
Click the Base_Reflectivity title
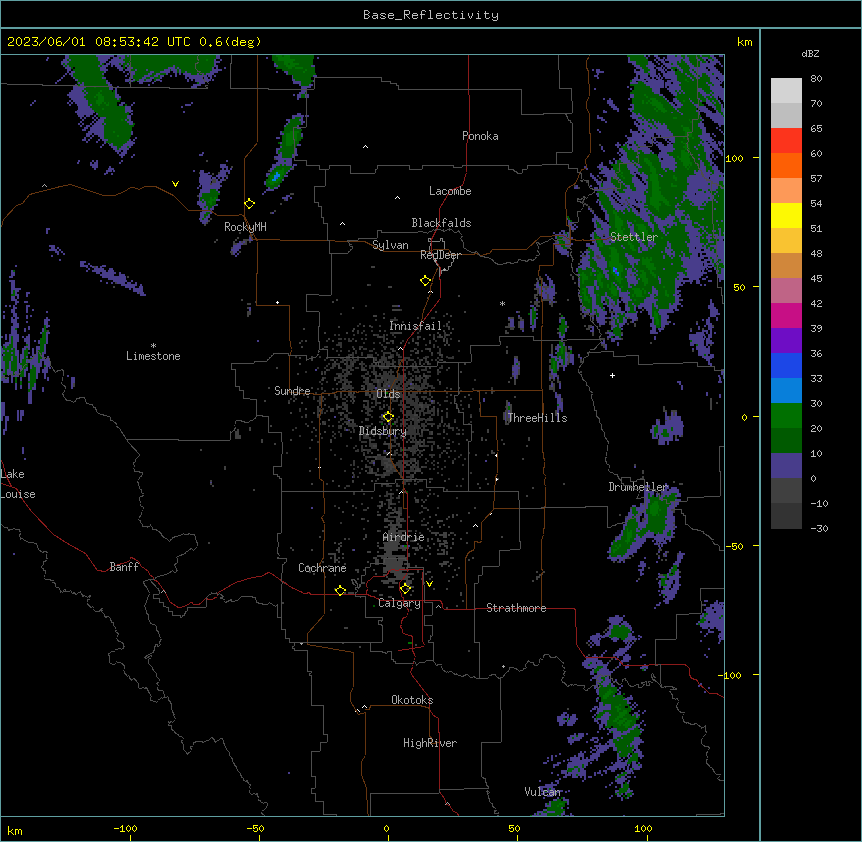point(431,15)
